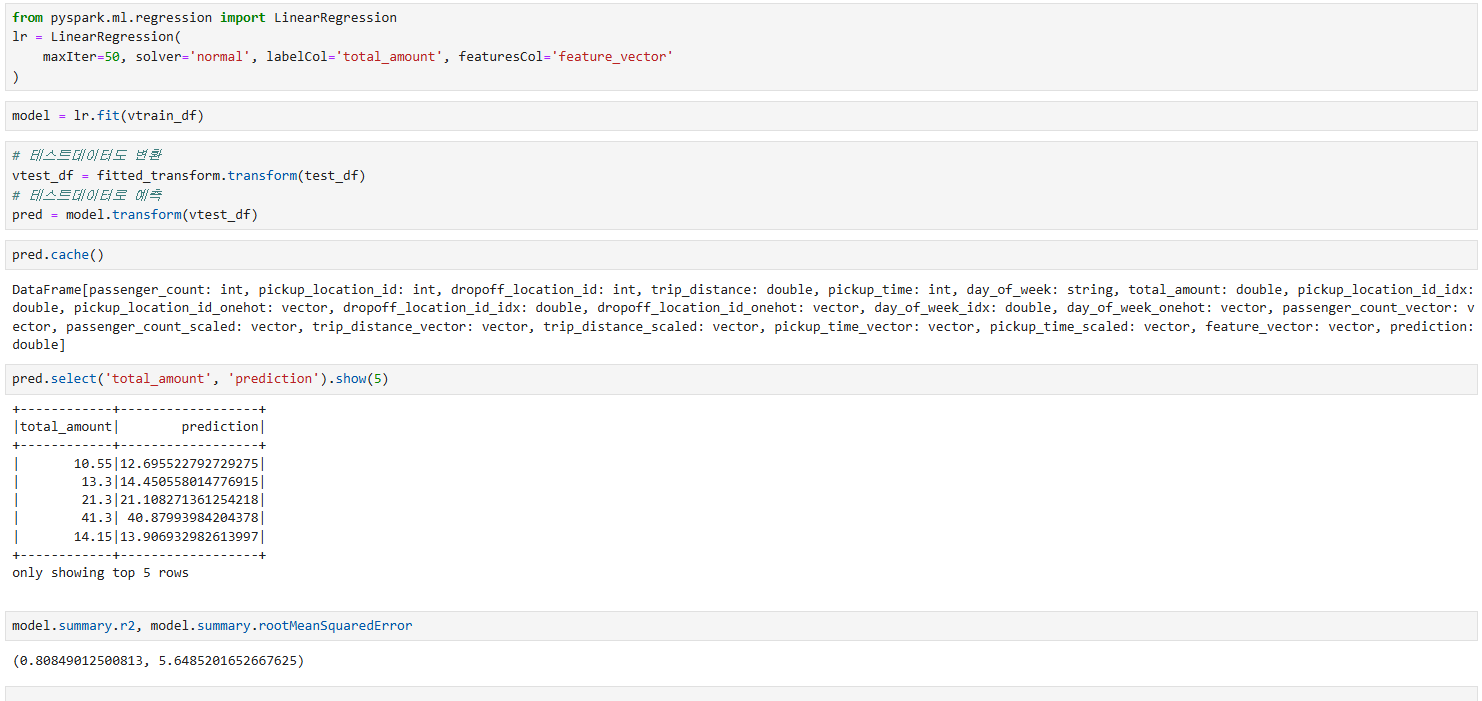Click the prediction value 14.450558014776915
Image resolution: width=1482 pixels, height=701 pixels.
coord(190,481)
